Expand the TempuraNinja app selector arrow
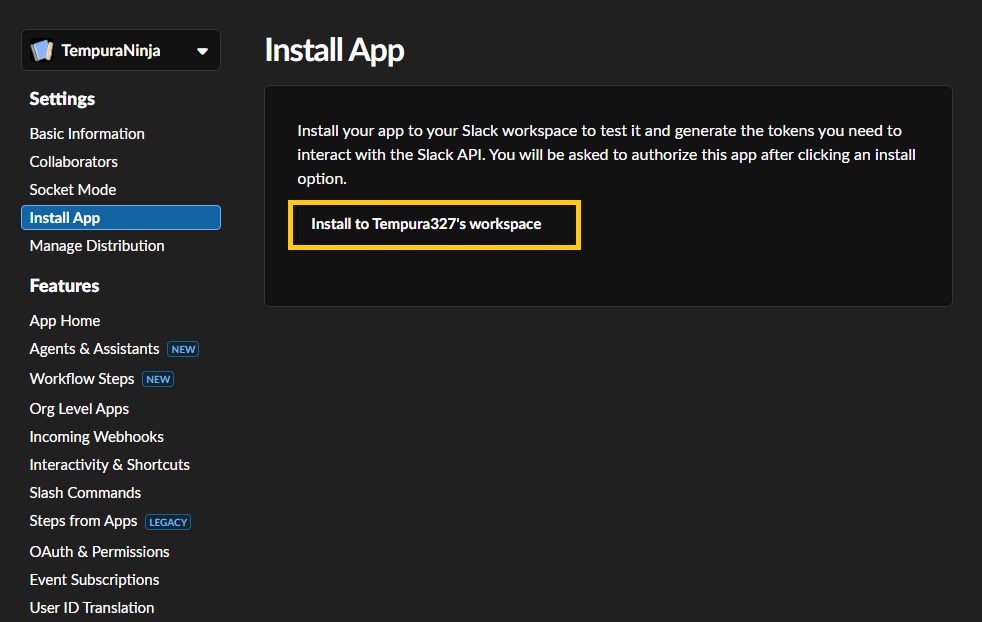This screenshot has width=982, height=622. pyautogui.click(x=202, y=51)
